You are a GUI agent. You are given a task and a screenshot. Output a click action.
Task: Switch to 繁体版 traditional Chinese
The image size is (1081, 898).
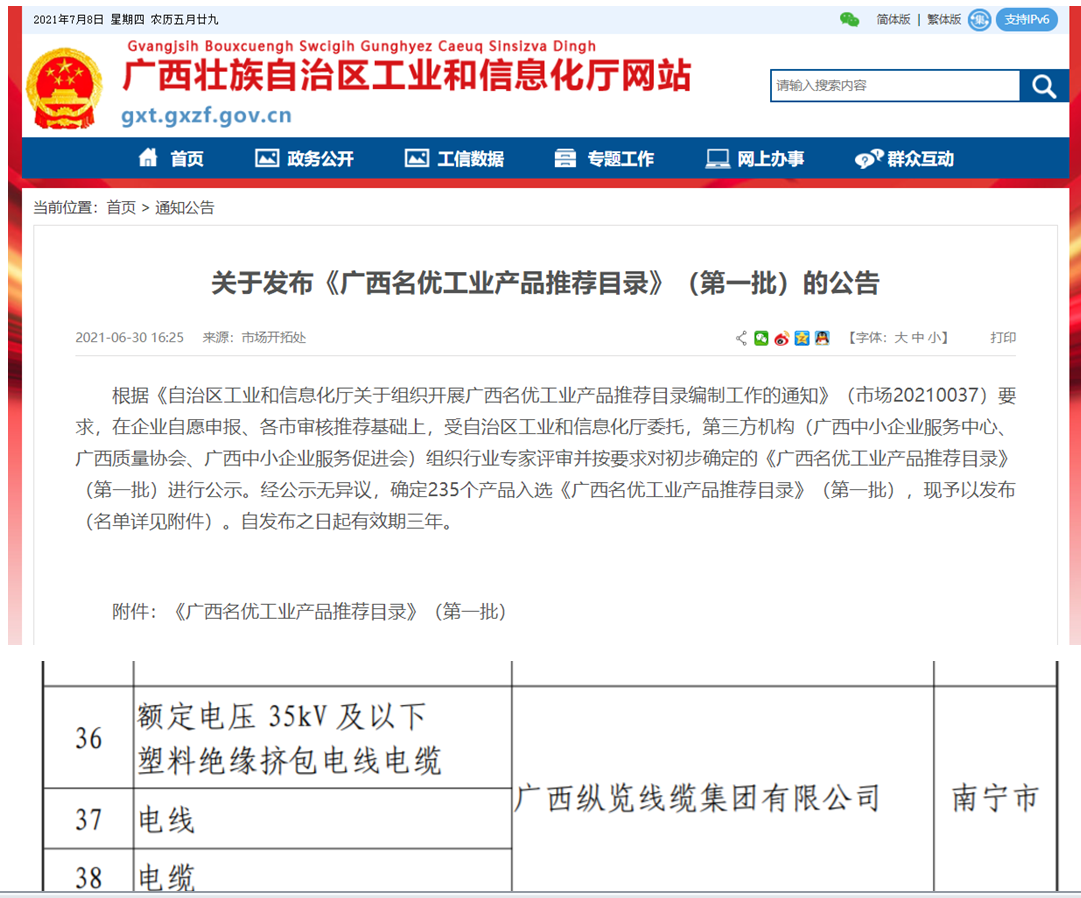944,19
